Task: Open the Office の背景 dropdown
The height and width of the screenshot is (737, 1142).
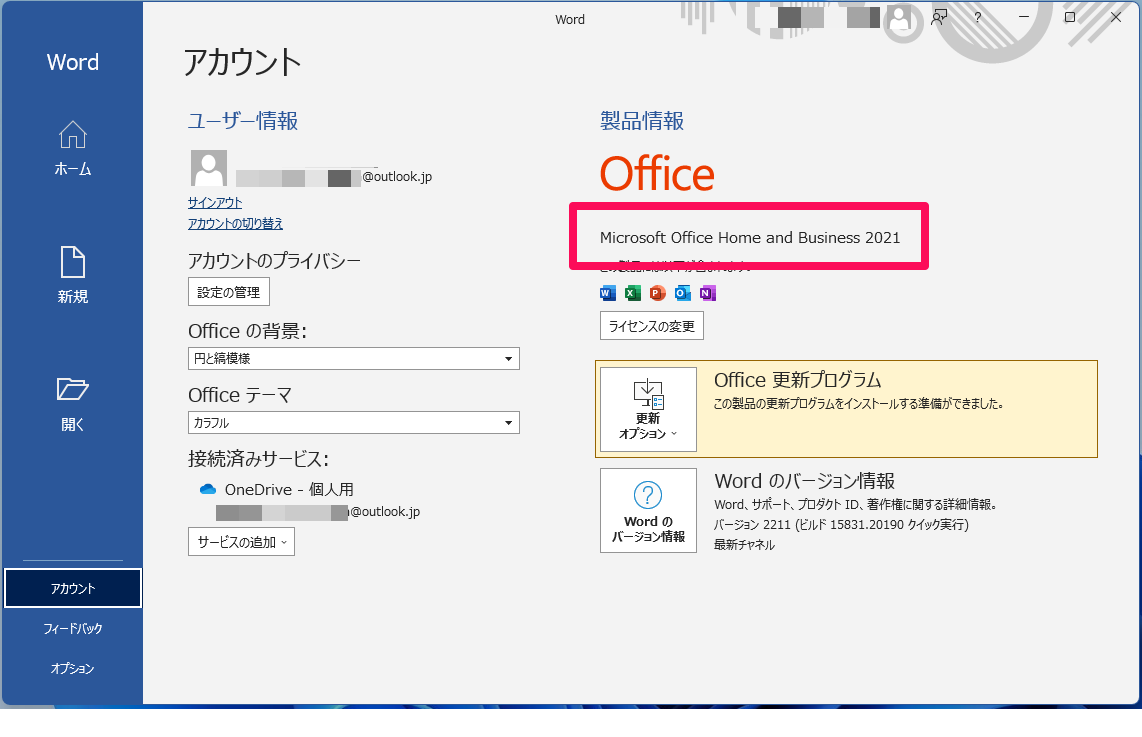Action: [x=353, y=358]
